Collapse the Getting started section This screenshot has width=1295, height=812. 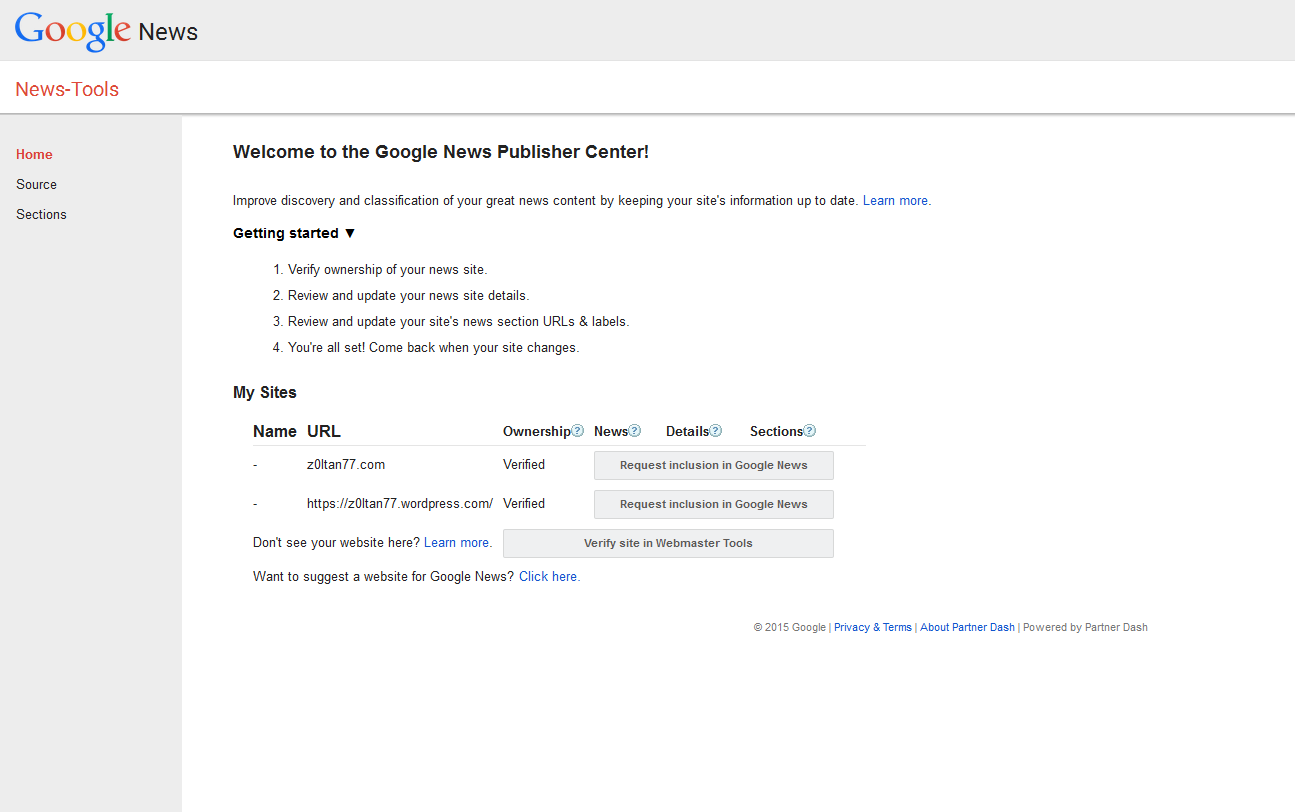pyautogui.click(x=294, y=233)
